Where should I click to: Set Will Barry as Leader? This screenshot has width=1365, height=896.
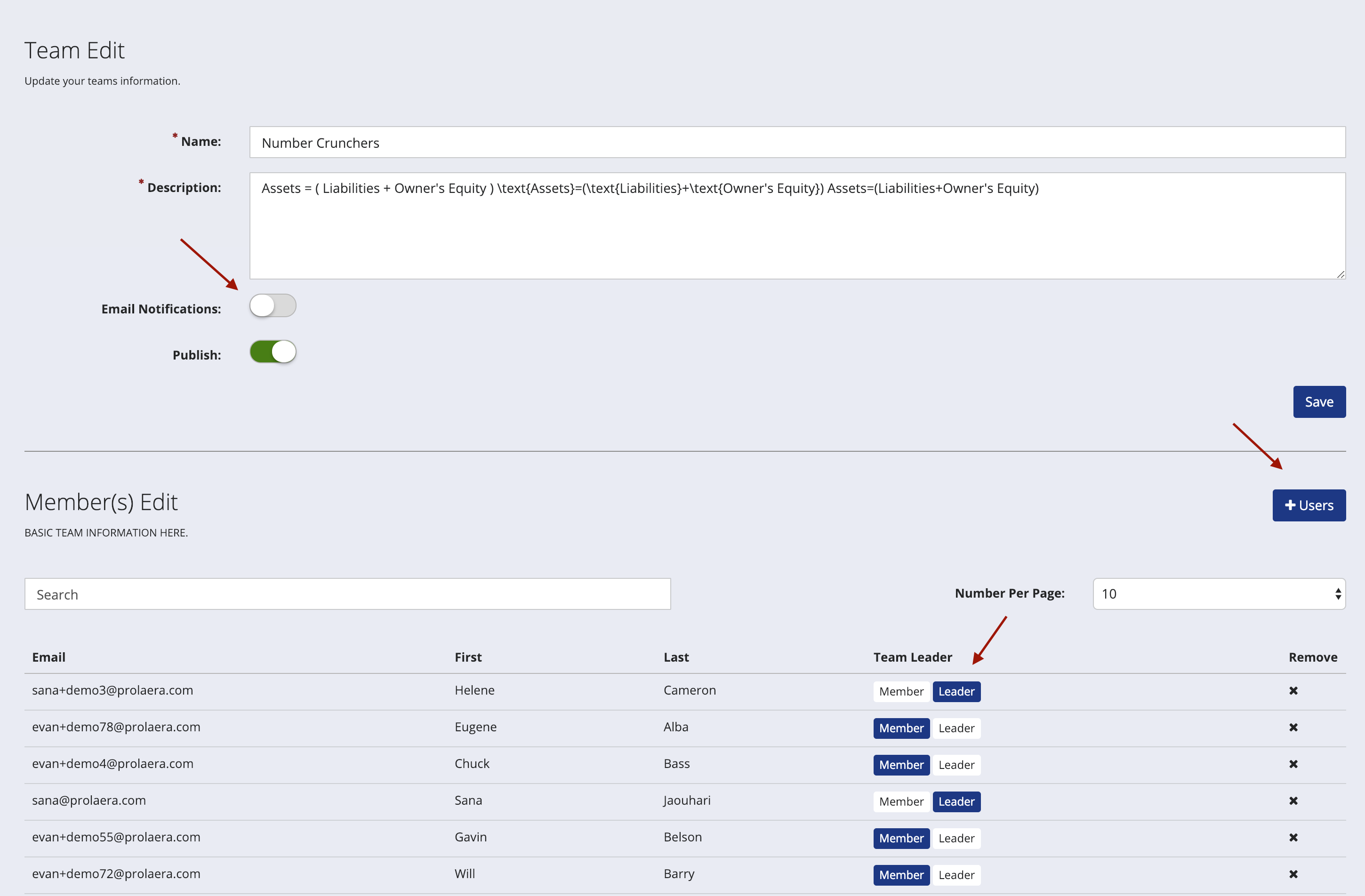[956, 875]
